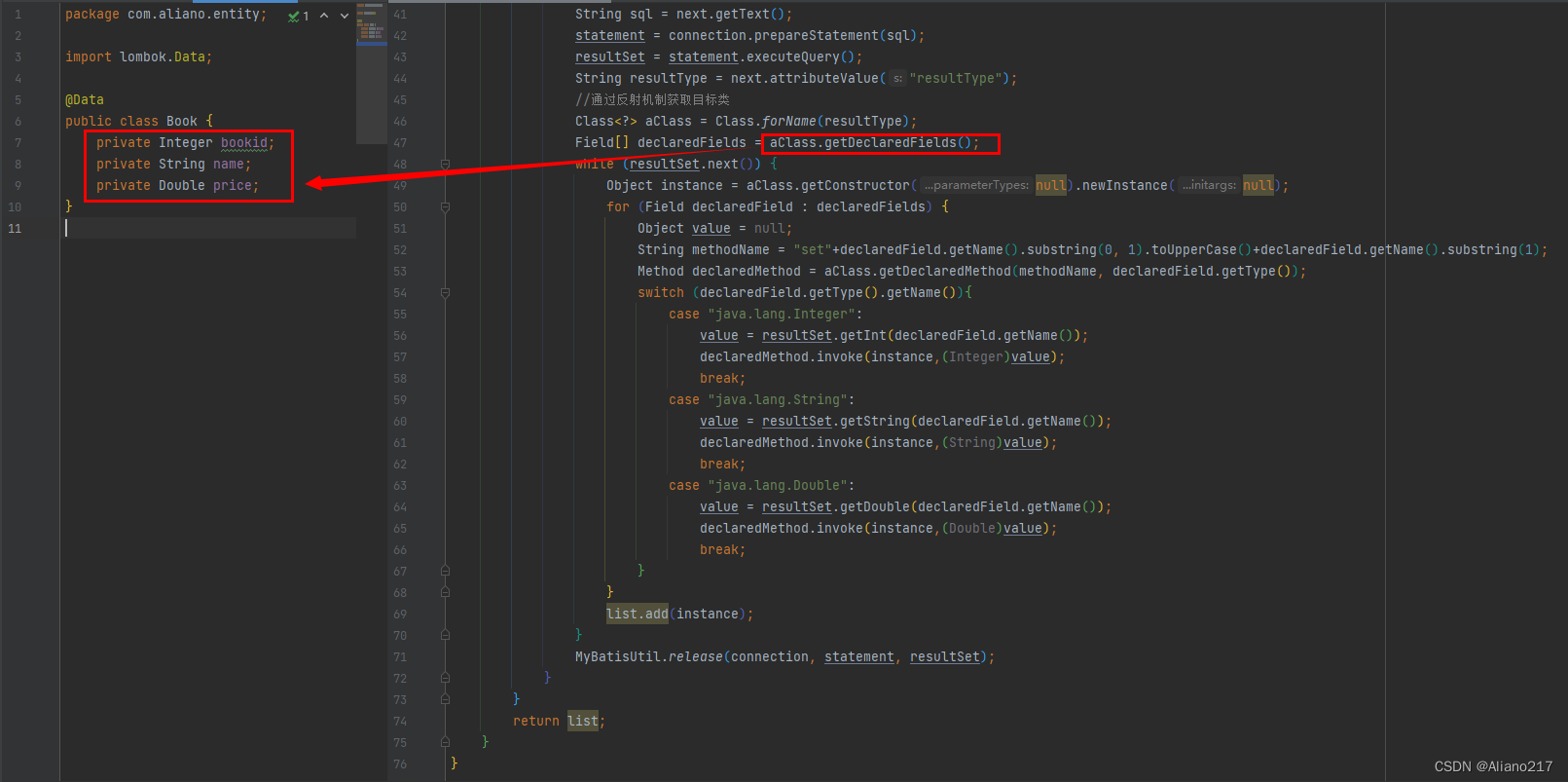
Task: Click fold end marker at line 67
Action: point(445,571)
